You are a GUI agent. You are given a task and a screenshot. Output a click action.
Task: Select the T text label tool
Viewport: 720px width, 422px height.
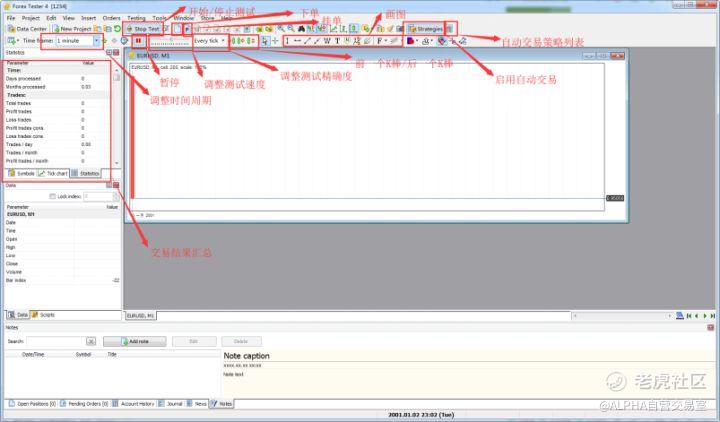[x=337, y=41]
